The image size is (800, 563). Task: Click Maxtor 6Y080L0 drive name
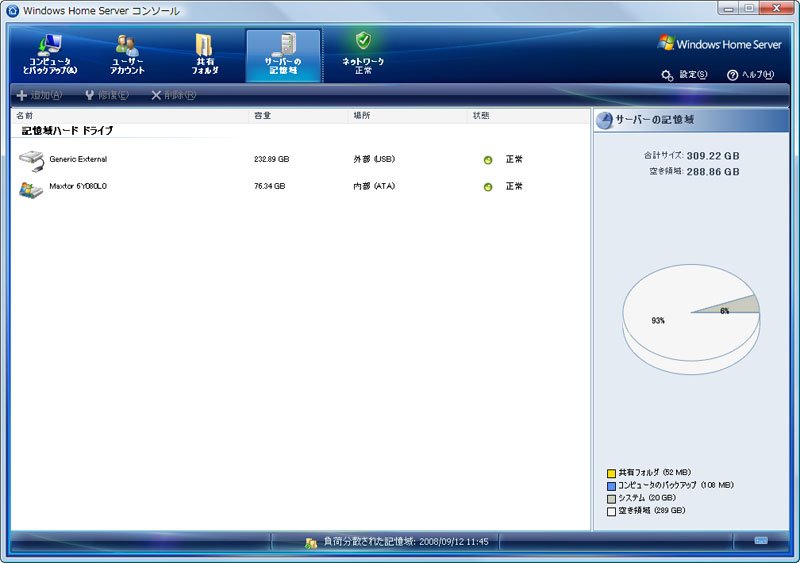pyautogui.click(x=78, y=186)
